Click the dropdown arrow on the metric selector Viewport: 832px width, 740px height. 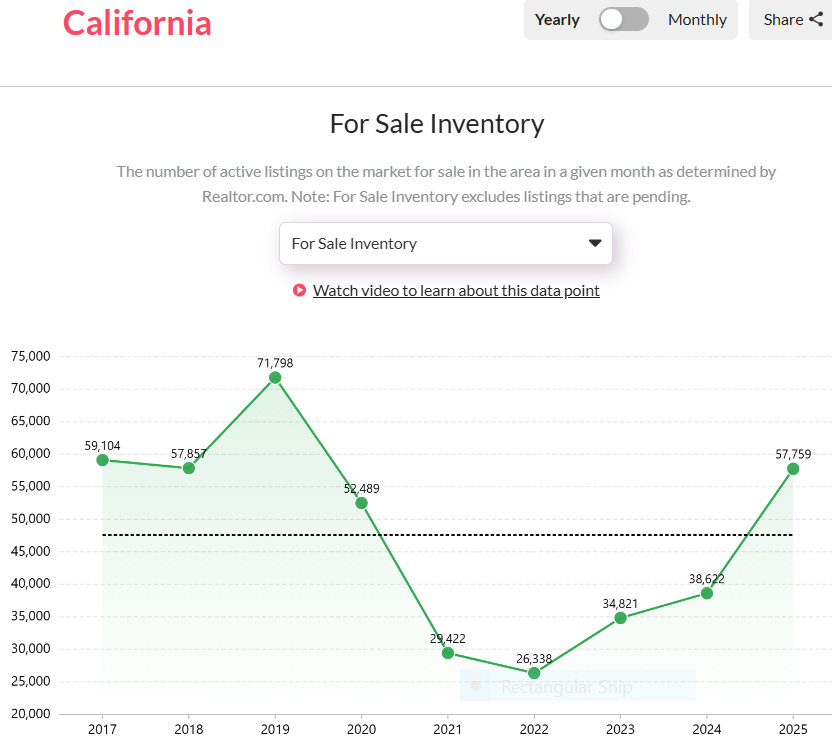(595, 243)
